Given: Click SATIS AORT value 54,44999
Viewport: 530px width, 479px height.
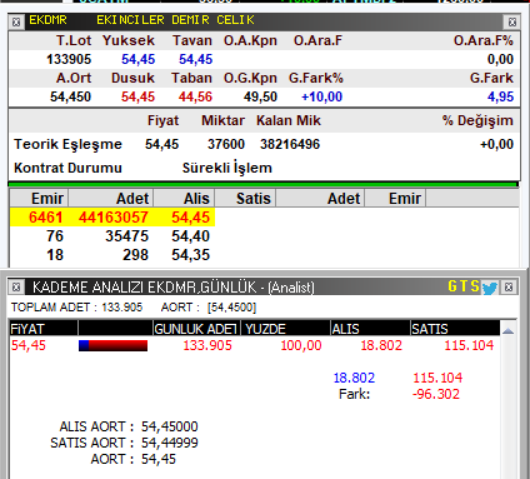Looking at the screenshot, I should pos(169,443).
